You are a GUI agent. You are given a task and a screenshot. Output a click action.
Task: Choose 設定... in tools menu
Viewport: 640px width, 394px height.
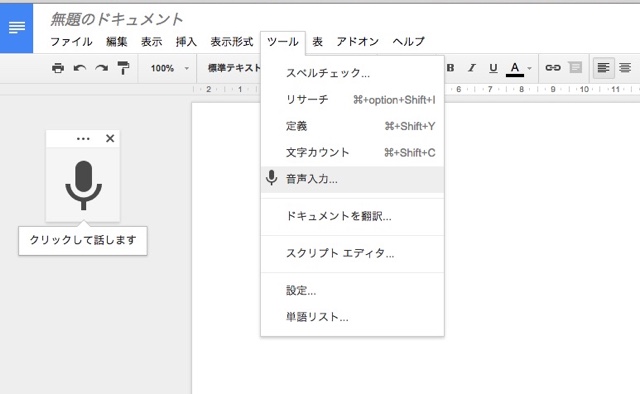coord(352,291)
